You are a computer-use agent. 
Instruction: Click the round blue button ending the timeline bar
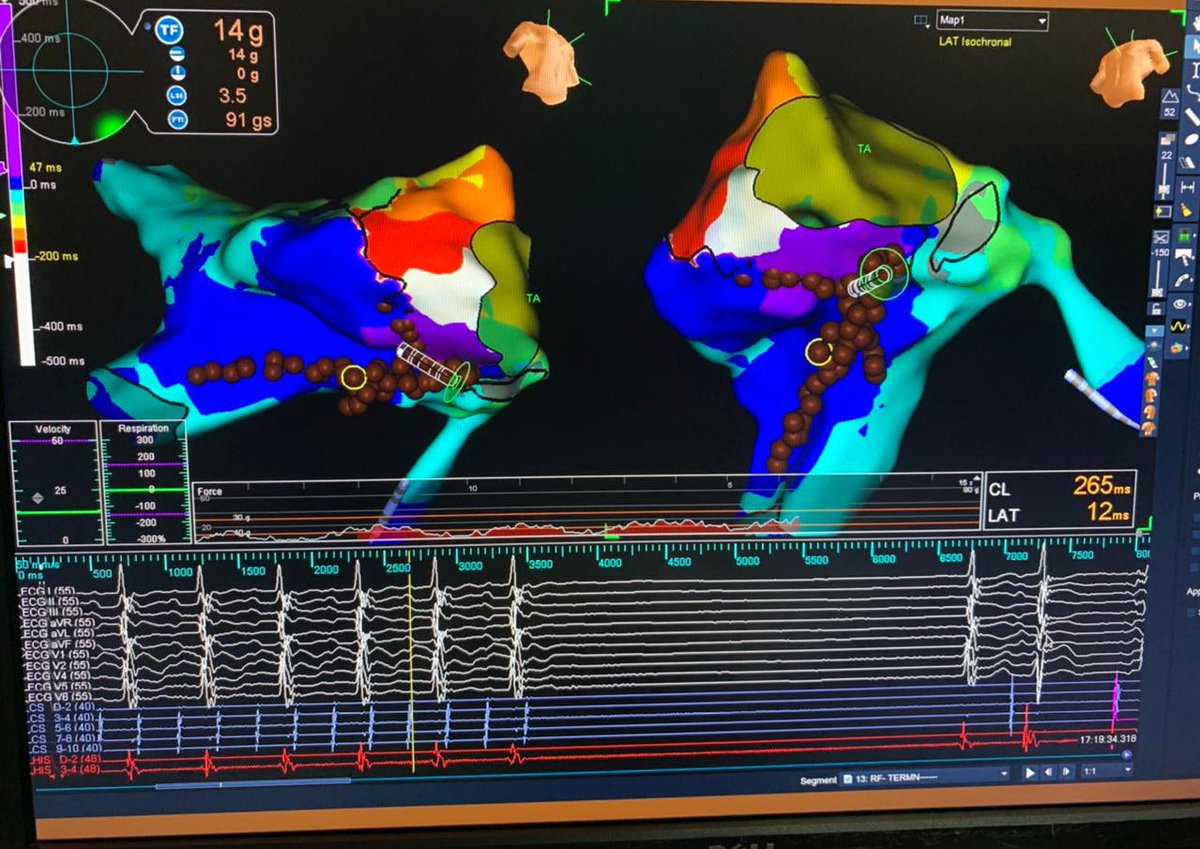point(1128,755)
